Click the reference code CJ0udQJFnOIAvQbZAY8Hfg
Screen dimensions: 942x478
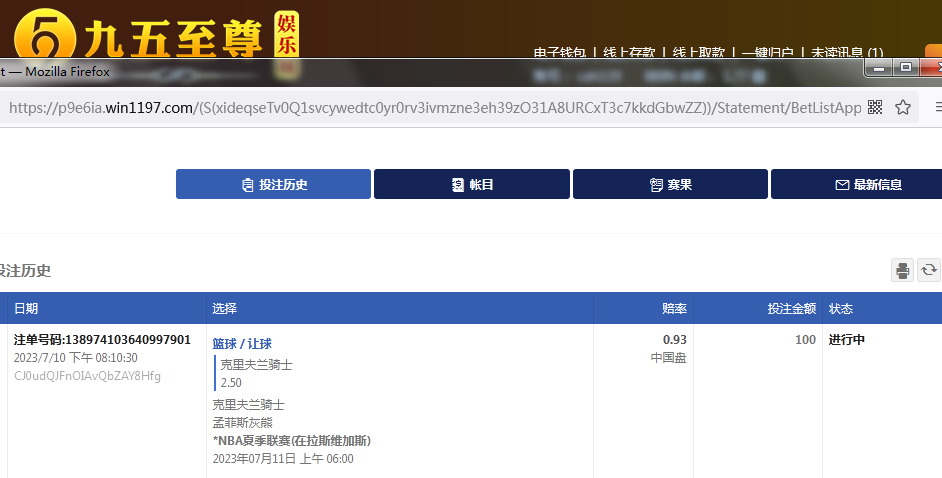pyautogui.click(x=87, y=376)
